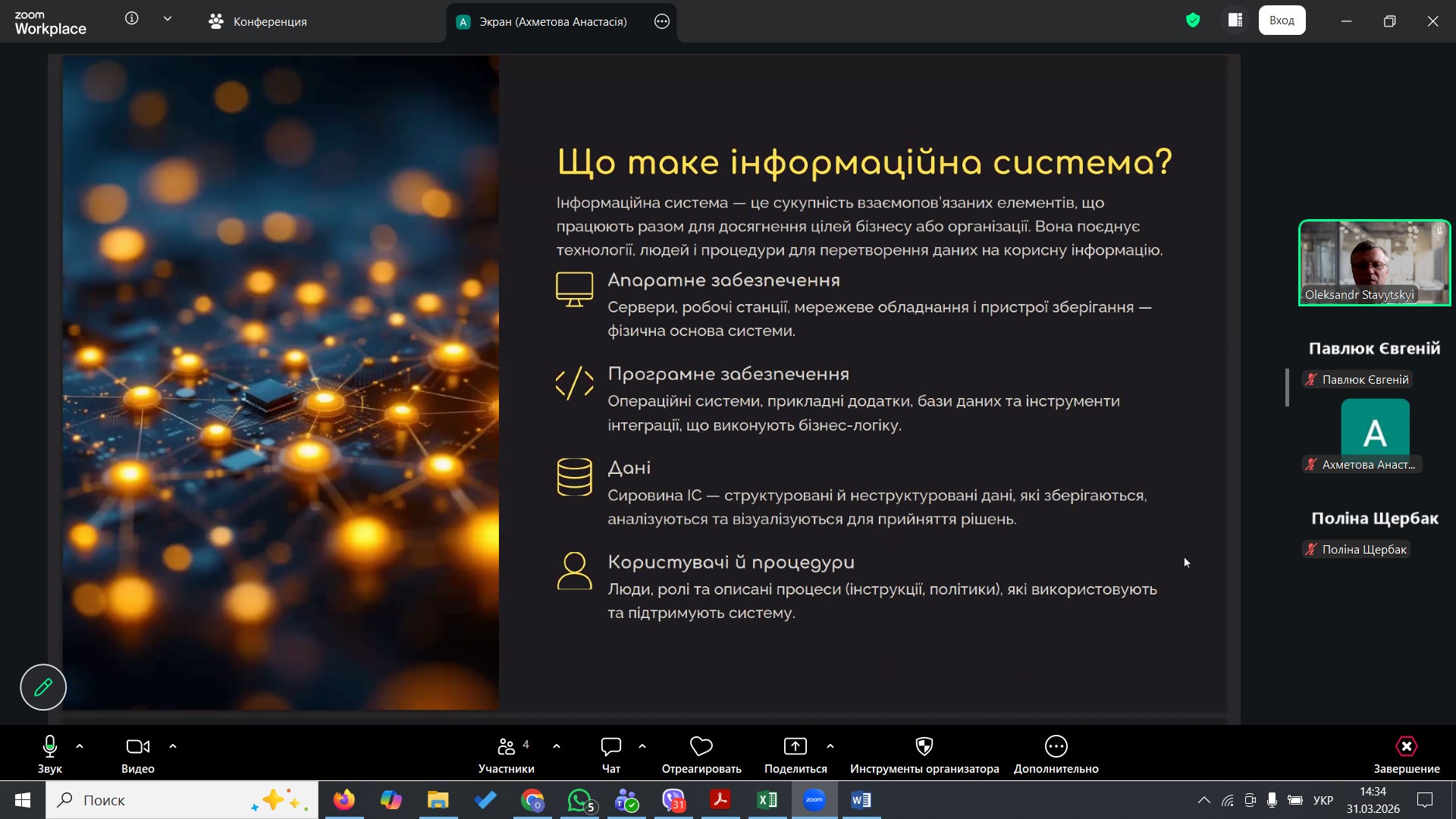Click the Завершение end meeting button
Screen dimensions: 1456x819
click(1406, 747)
